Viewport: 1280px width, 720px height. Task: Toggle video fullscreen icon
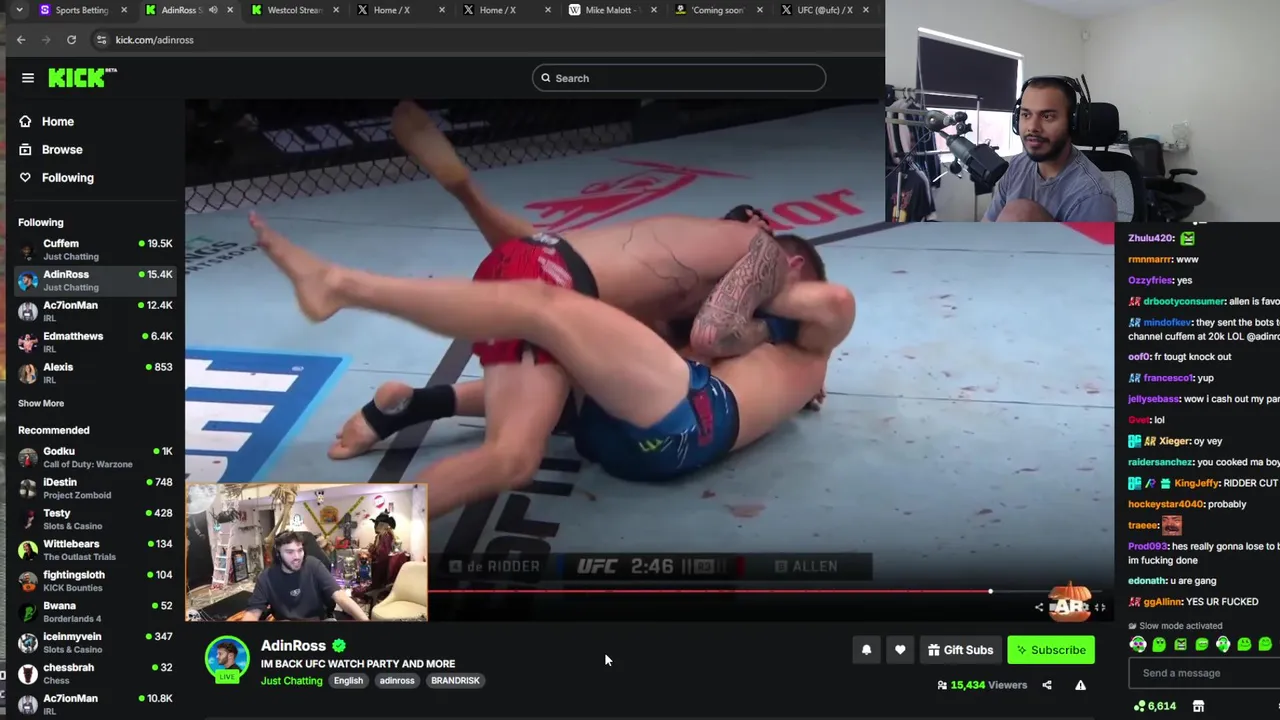[x=1099, y=607]
